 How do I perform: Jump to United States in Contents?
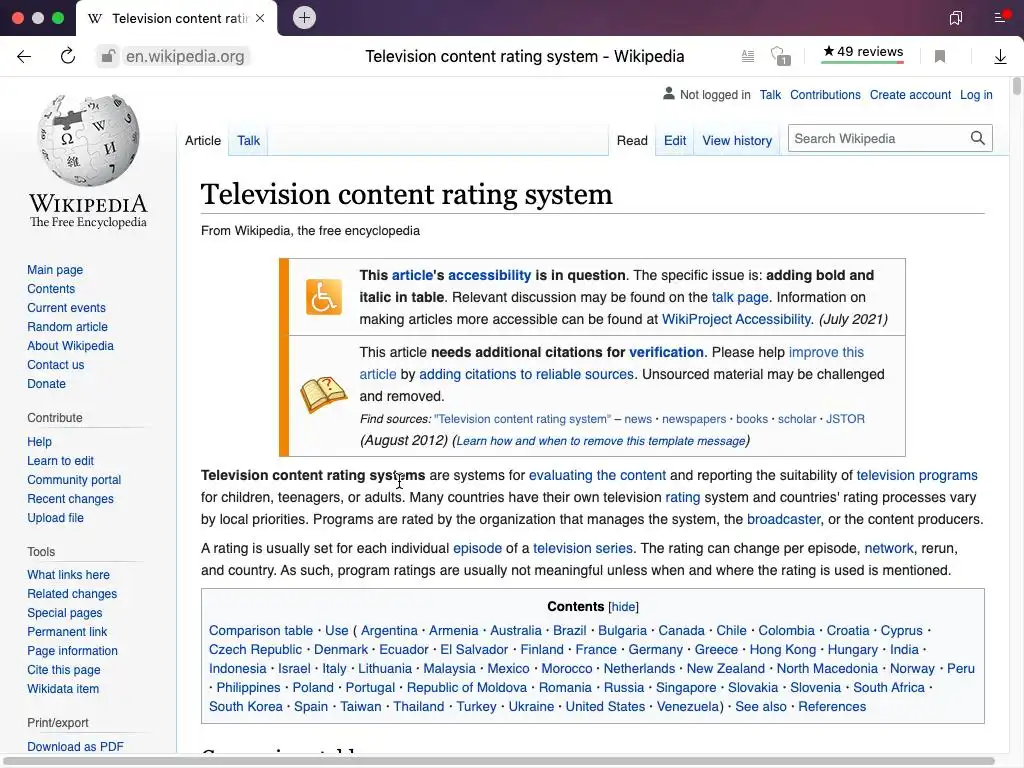point(605,707)
